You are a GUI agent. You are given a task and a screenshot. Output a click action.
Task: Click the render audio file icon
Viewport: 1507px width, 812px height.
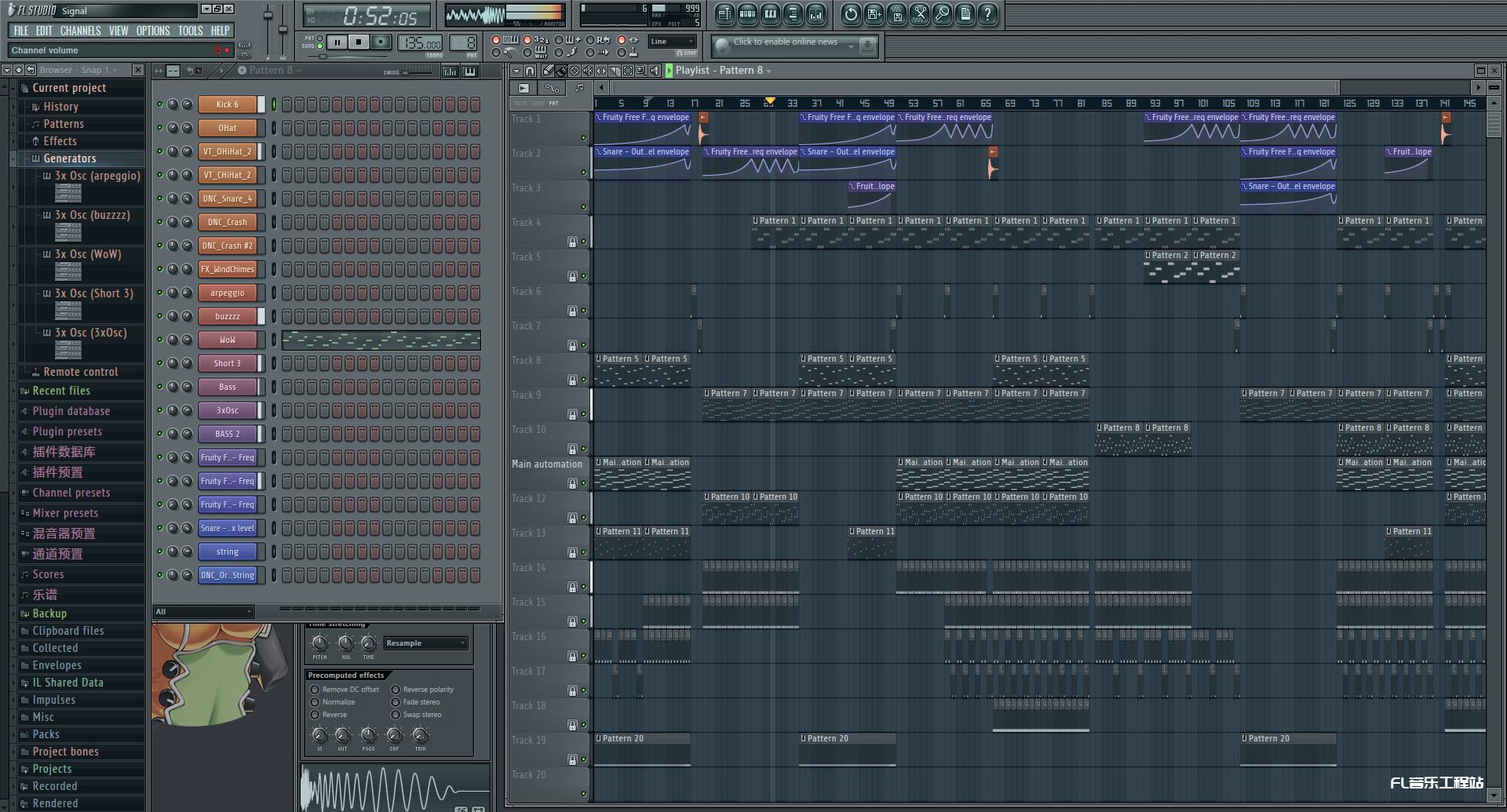click(896, 13)
